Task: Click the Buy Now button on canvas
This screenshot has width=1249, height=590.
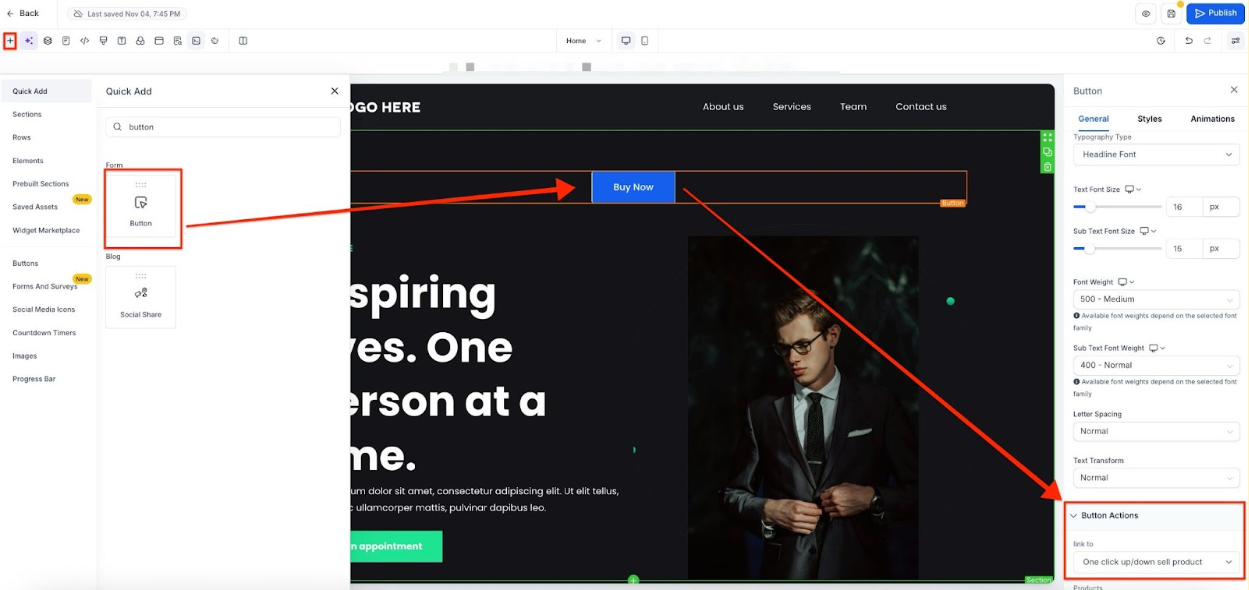Action: click(633, 187)
